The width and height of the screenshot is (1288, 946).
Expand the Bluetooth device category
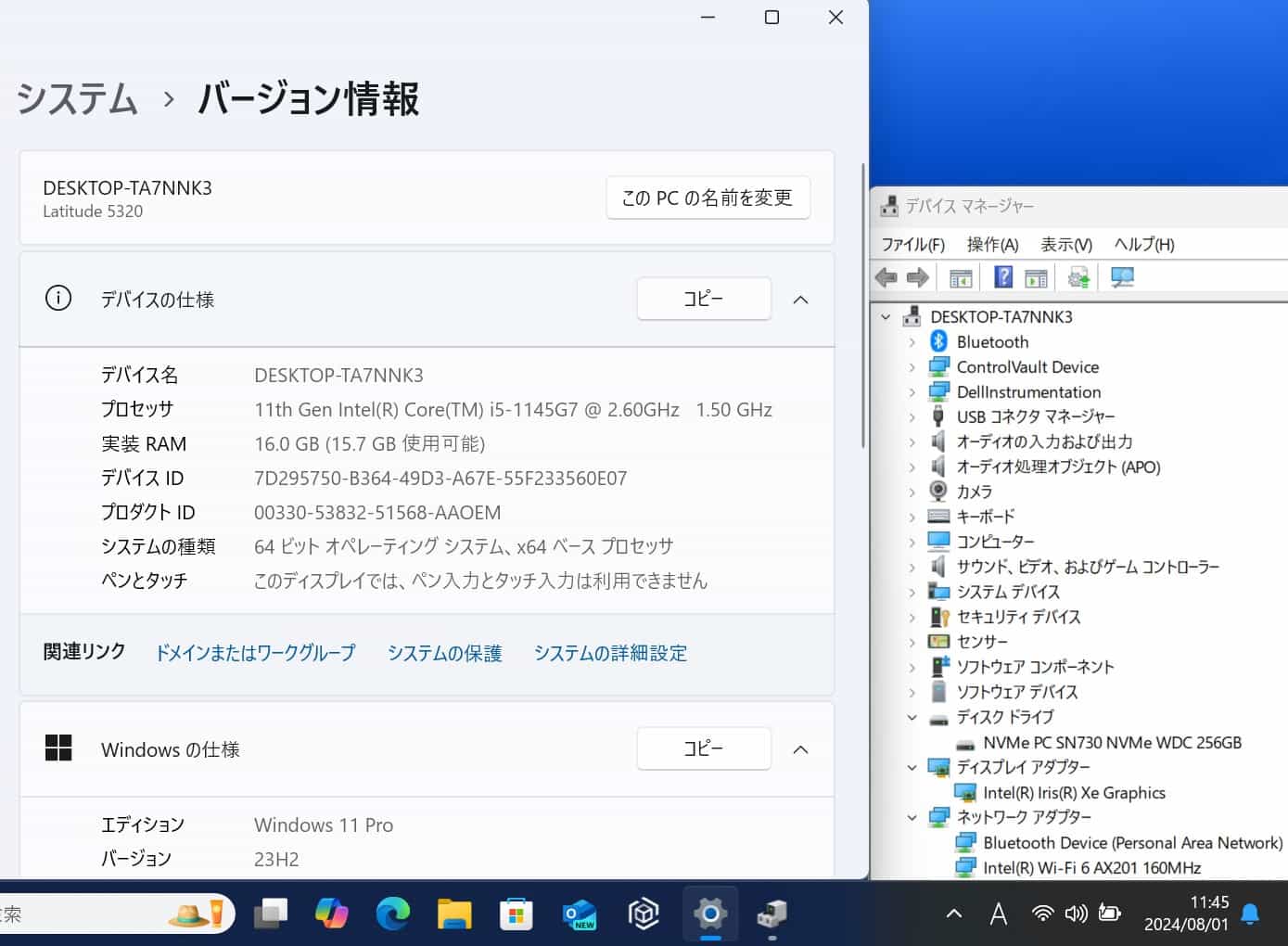(x=912, y=342)
